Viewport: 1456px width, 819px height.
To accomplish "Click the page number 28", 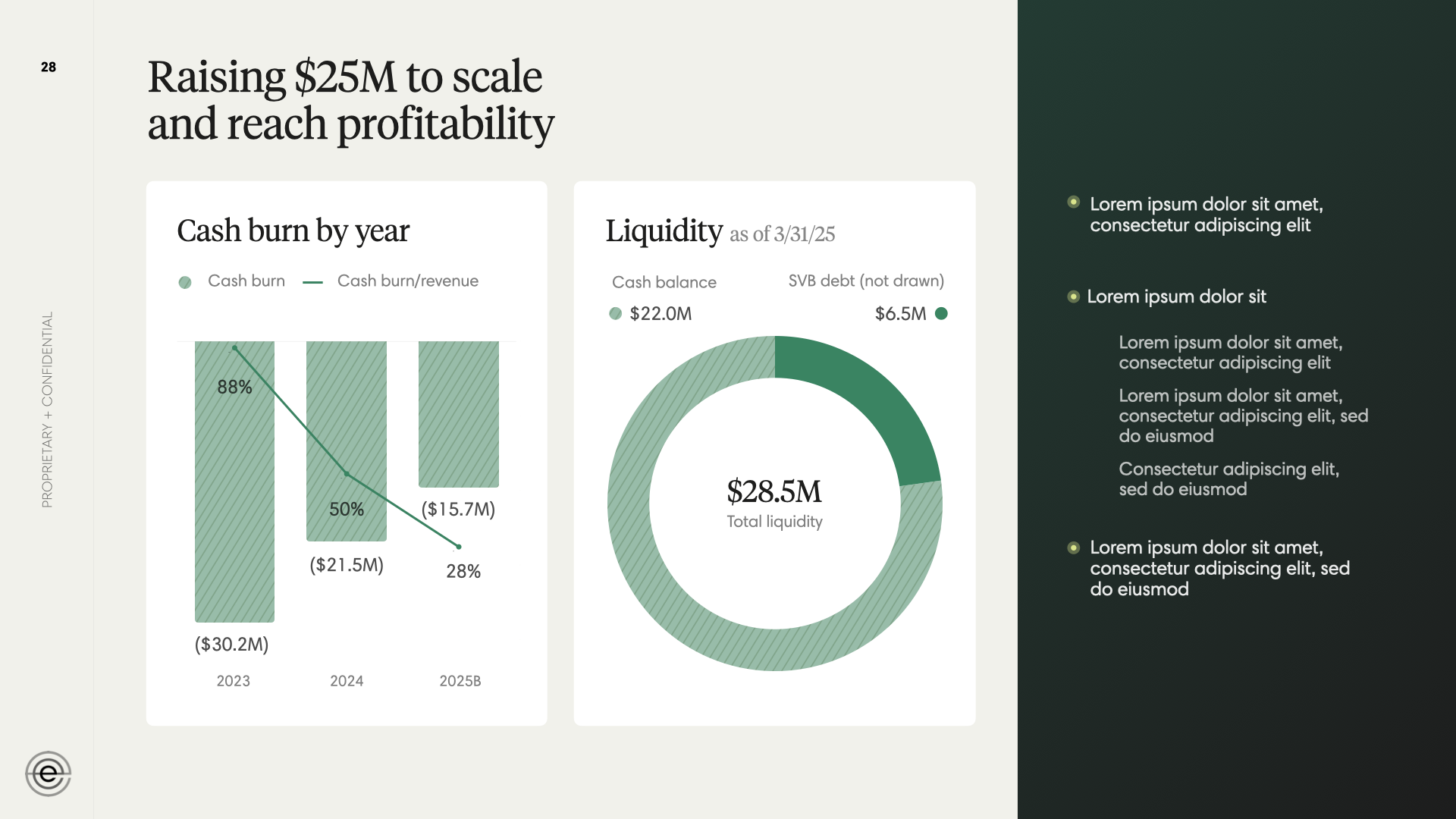I will click(x=49, y=67).
